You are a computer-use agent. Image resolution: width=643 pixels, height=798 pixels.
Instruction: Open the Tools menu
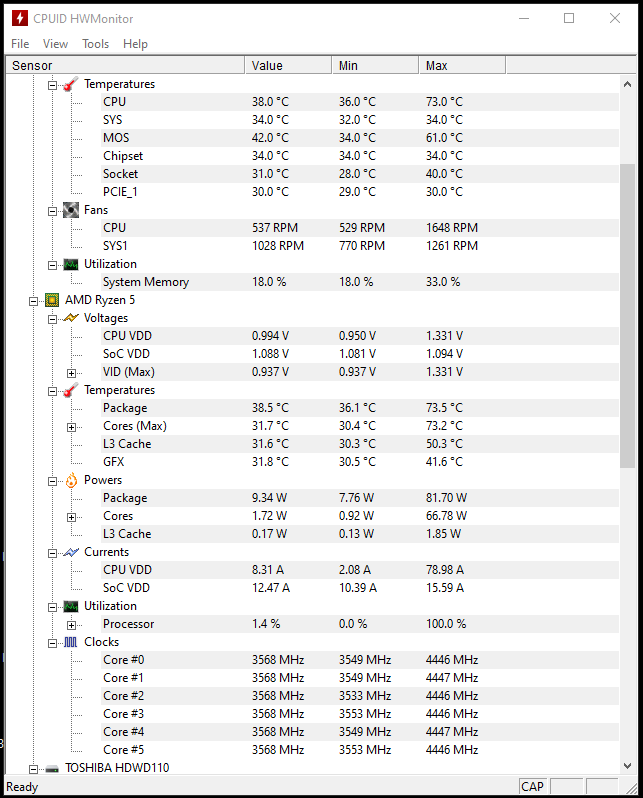tap(96, 44)
